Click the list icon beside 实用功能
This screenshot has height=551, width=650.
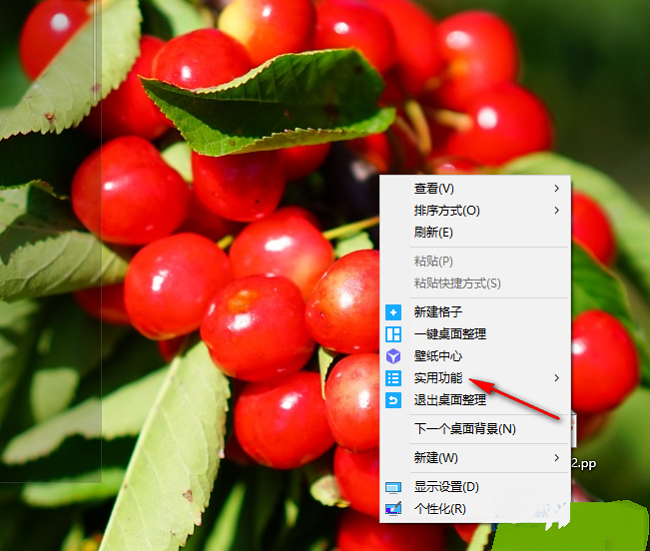393,378
